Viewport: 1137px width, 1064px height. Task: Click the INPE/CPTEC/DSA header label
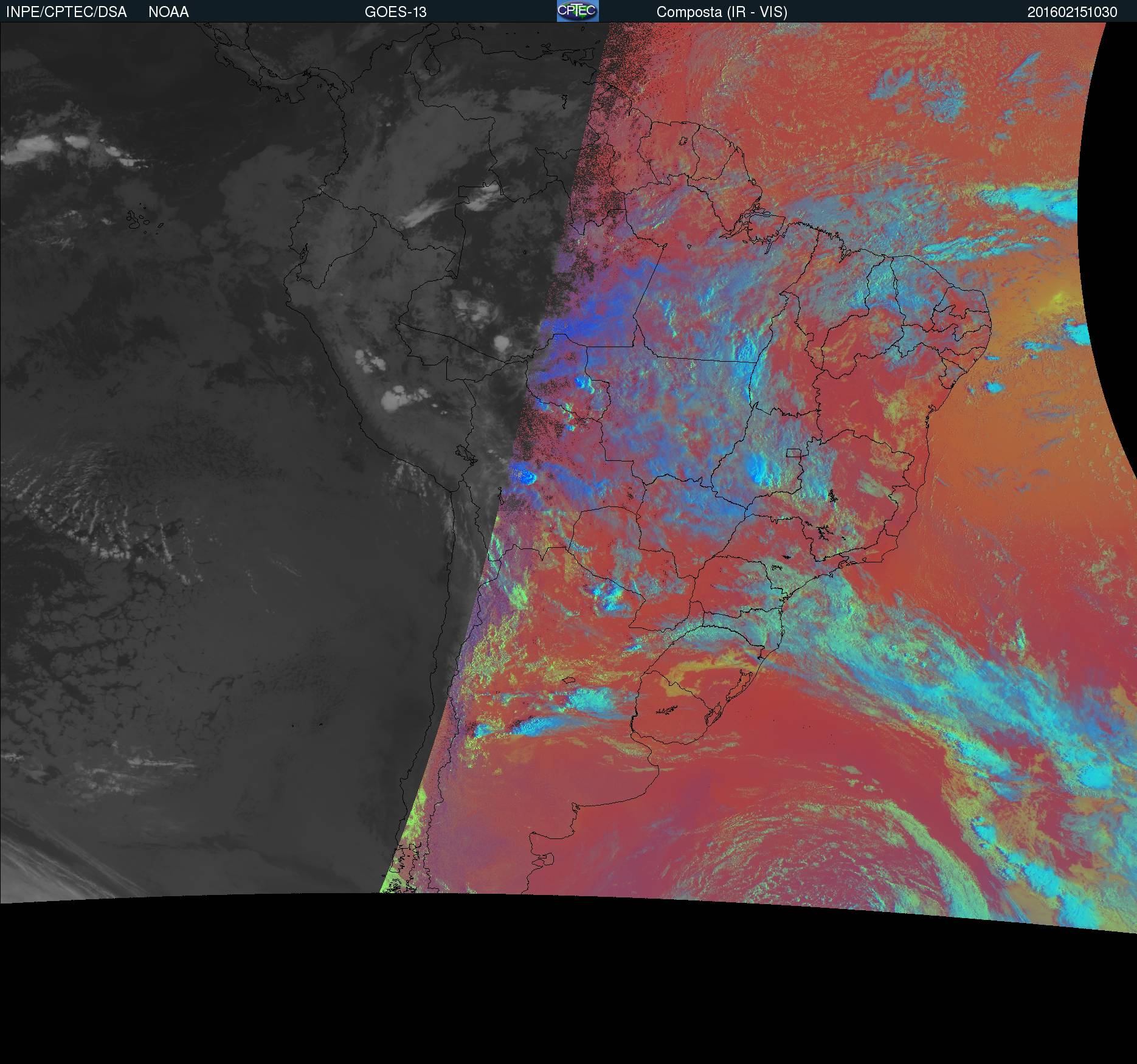click(66, 12)
